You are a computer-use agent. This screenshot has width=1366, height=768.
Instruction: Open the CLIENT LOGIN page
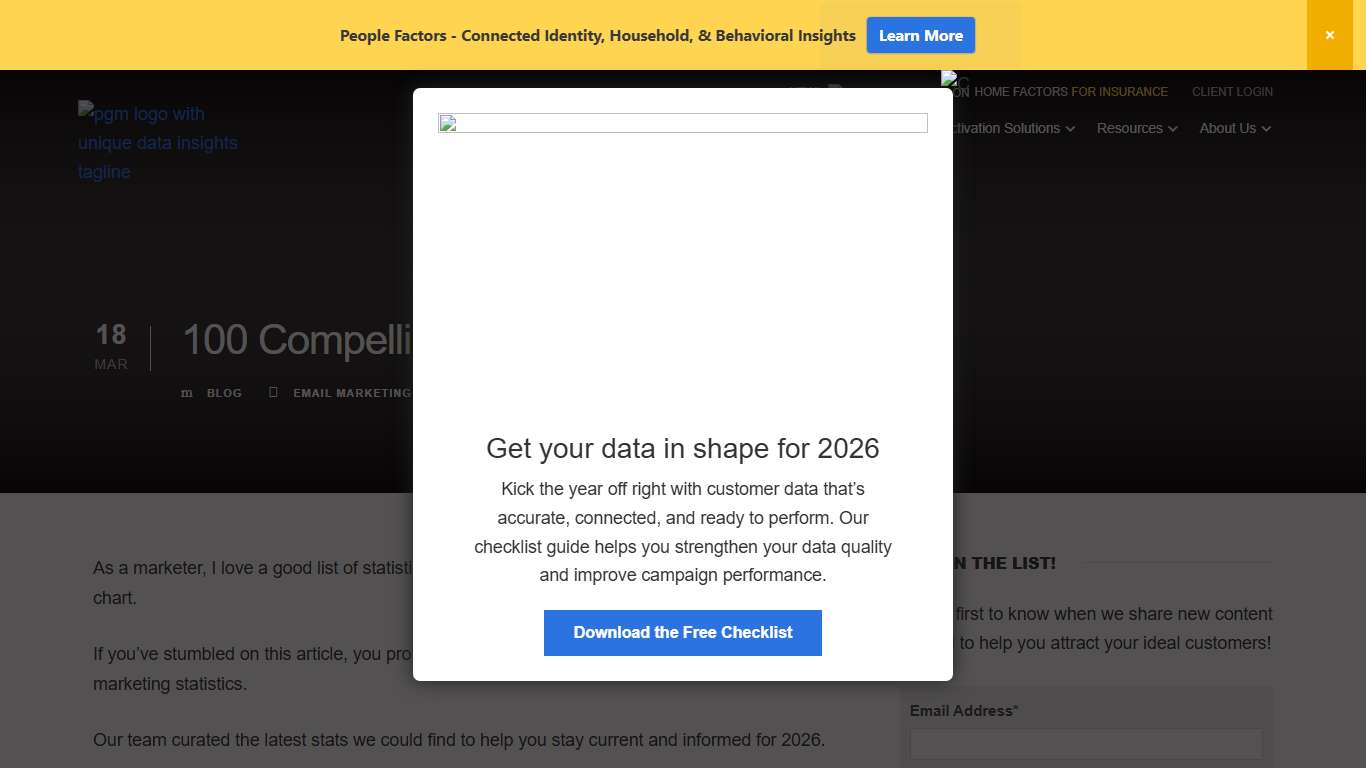(1232, 91)
